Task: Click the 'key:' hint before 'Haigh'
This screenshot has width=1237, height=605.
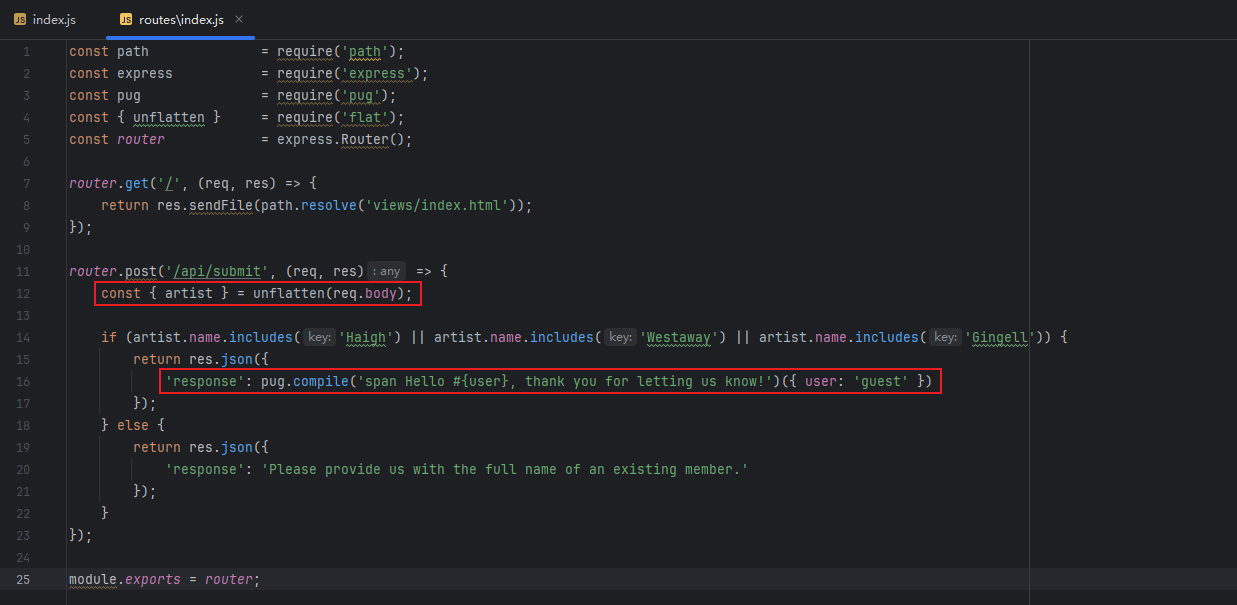Action: point(319,337)
